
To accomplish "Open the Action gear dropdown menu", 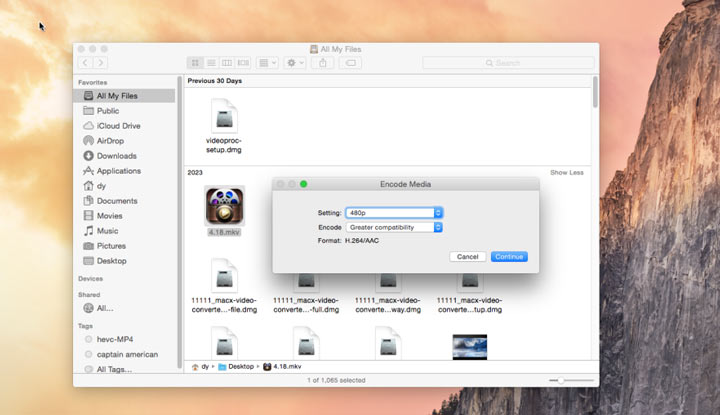I will pos(295,63).
